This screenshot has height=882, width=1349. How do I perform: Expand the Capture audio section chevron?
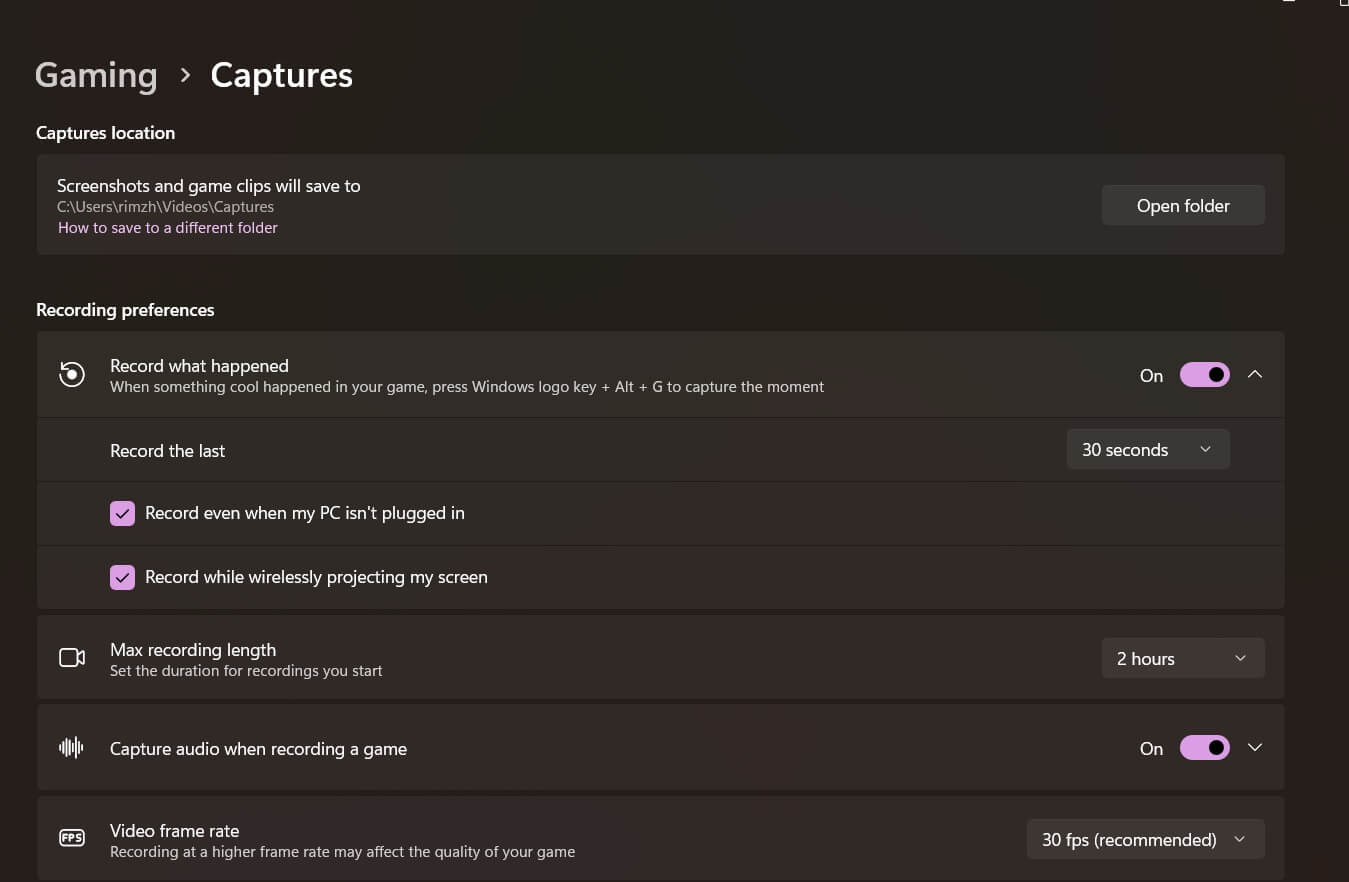click(x=1255, y=747)
